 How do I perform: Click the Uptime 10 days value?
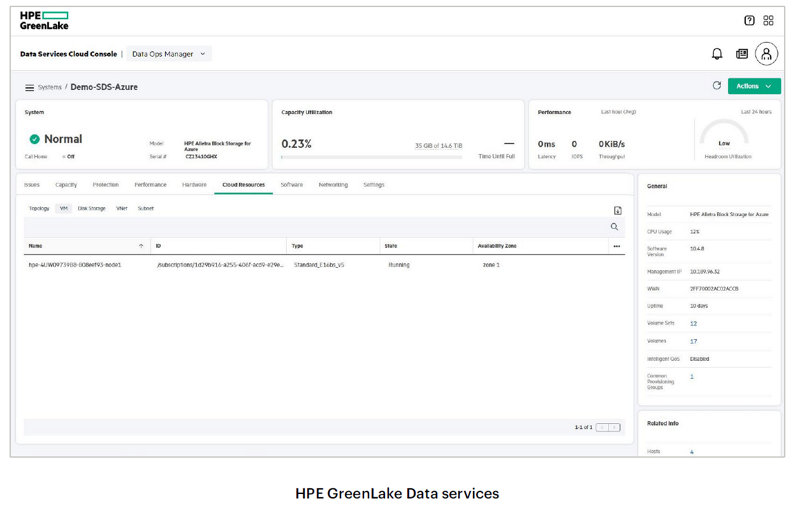(x=699, y=306)
